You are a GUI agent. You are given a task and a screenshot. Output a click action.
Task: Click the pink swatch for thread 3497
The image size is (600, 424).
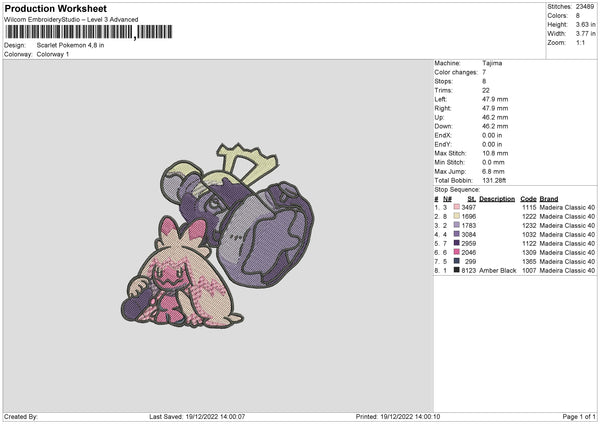point(456,207)
